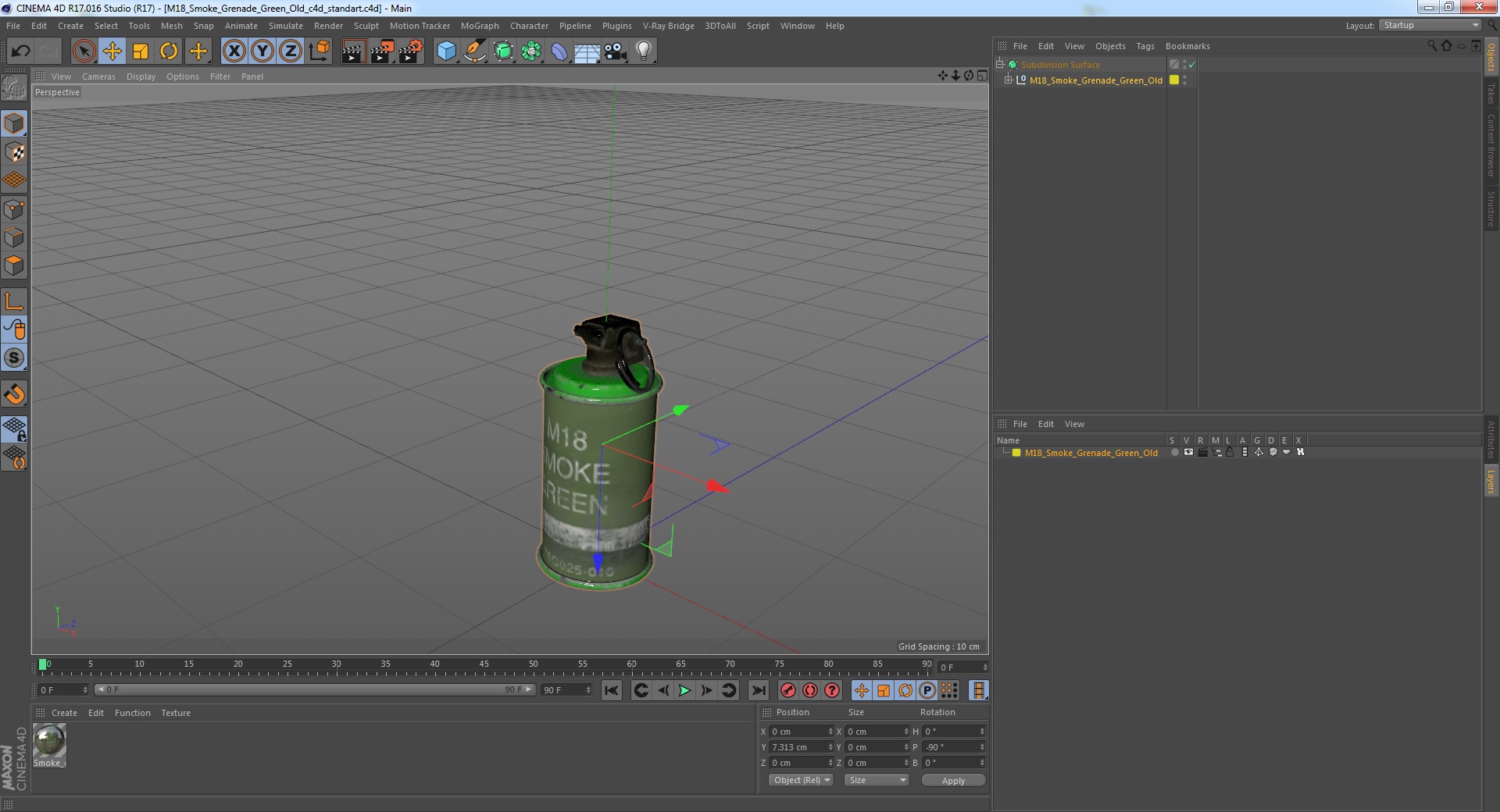
Task: Go to end of animation
Action: click(758, 690)
